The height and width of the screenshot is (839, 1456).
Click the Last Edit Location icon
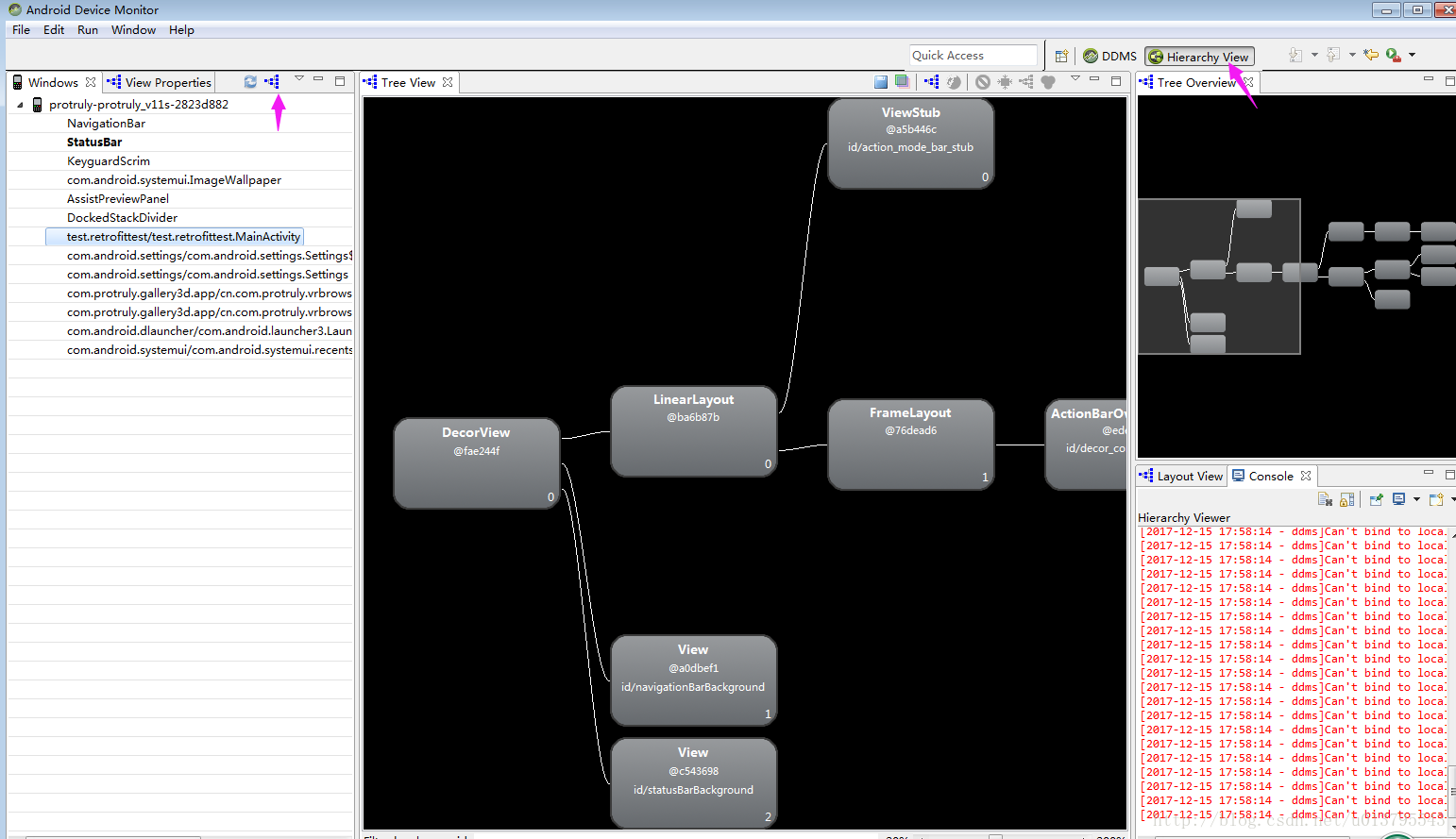click(1371, 55)
